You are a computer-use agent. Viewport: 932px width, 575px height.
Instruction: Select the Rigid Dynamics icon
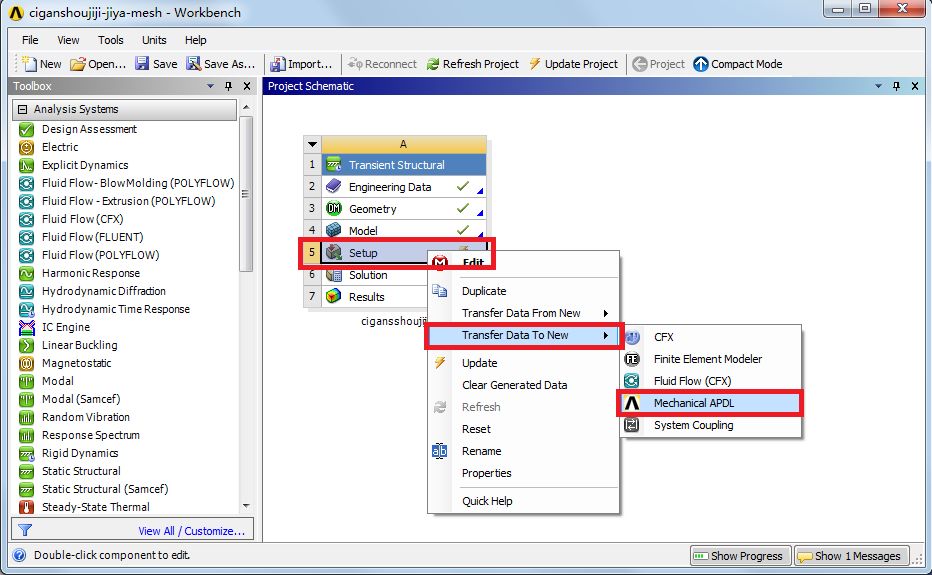click(26, 453)
